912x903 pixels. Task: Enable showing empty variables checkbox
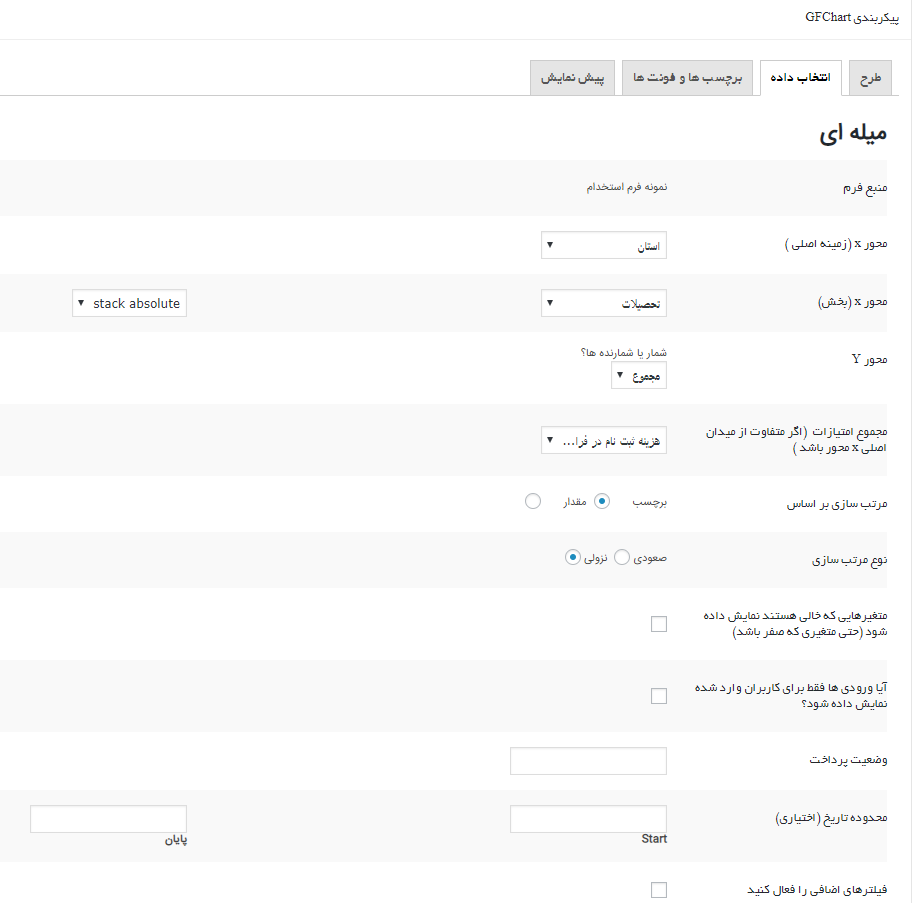click(658, 624)
